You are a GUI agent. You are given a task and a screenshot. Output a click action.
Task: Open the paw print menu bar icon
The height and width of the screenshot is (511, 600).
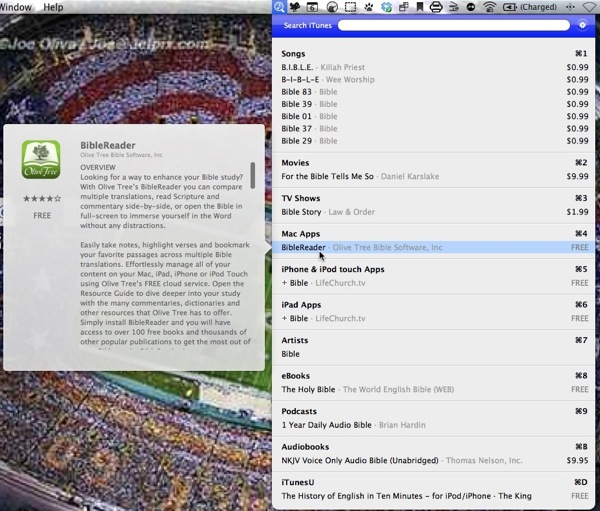point(368,7)
